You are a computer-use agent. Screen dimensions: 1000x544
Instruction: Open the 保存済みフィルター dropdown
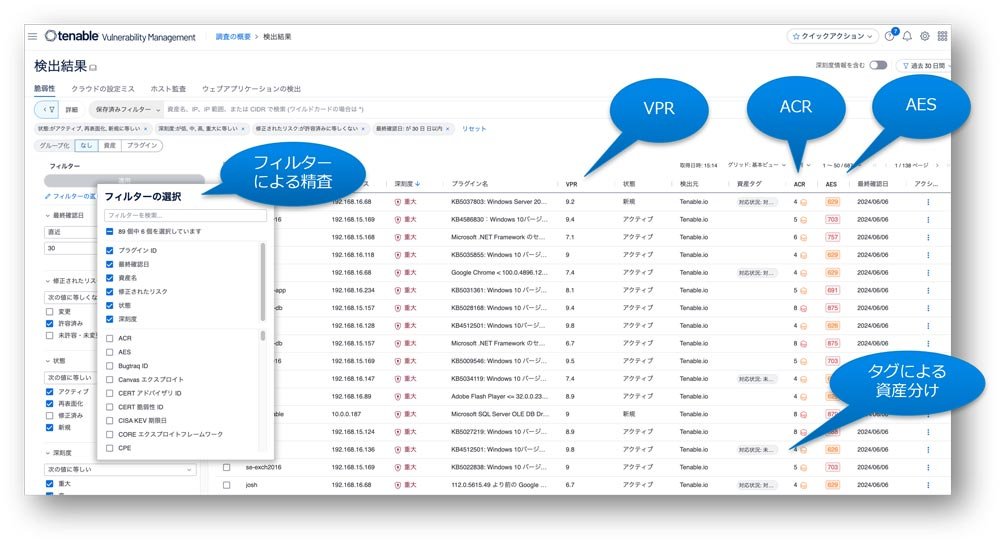[126, 109]
